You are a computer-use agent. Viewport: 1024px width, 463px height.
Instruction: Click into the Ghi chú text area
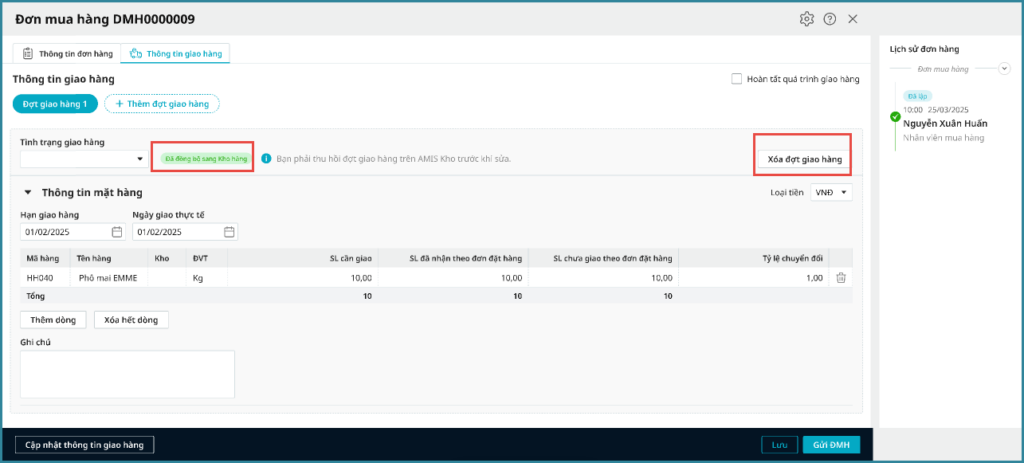(127, 374)
